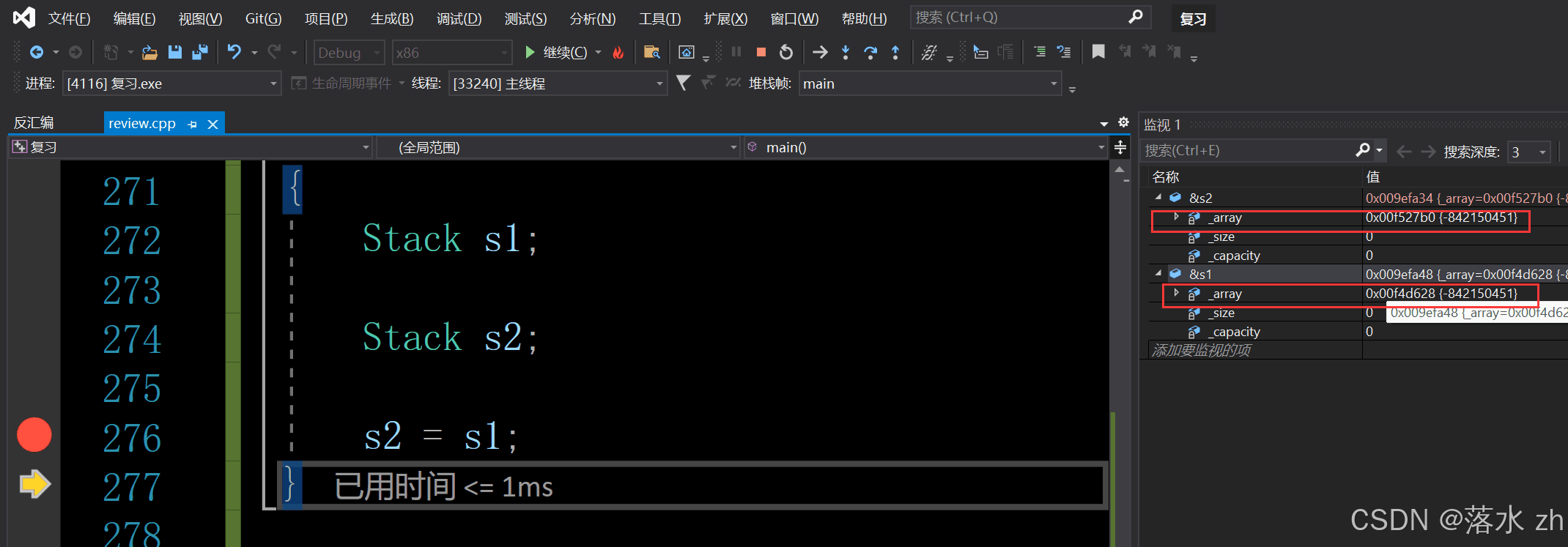Click the Save All icon
This screenshot has width=1568, height=547.
(199, 52)
